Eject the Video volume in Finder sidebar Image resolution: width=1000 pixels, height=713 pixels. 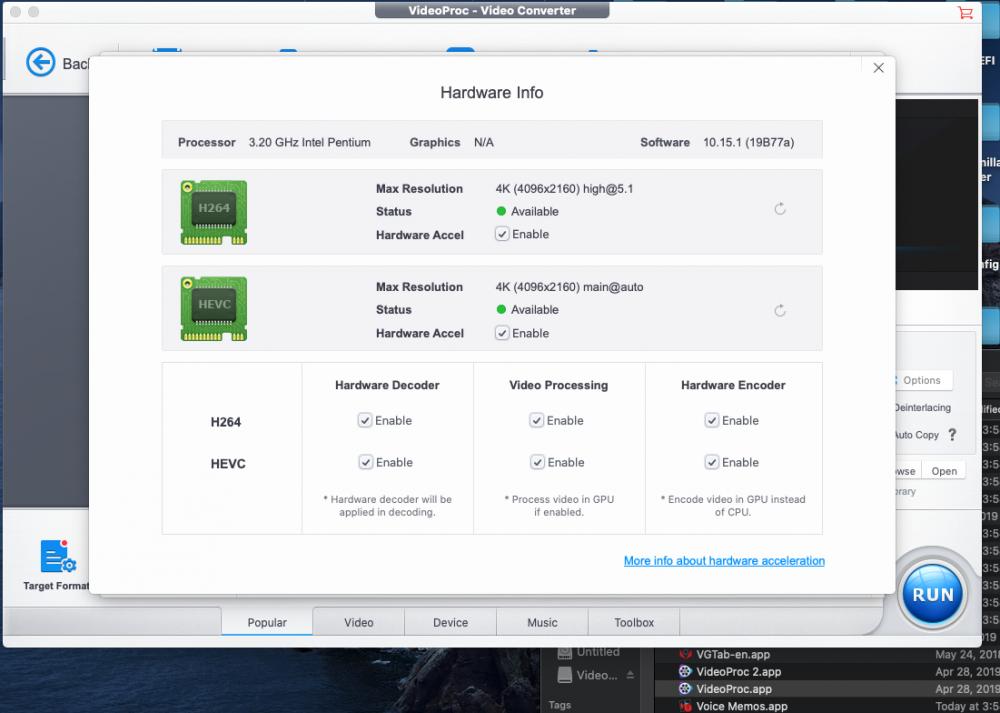coord(630,675)
